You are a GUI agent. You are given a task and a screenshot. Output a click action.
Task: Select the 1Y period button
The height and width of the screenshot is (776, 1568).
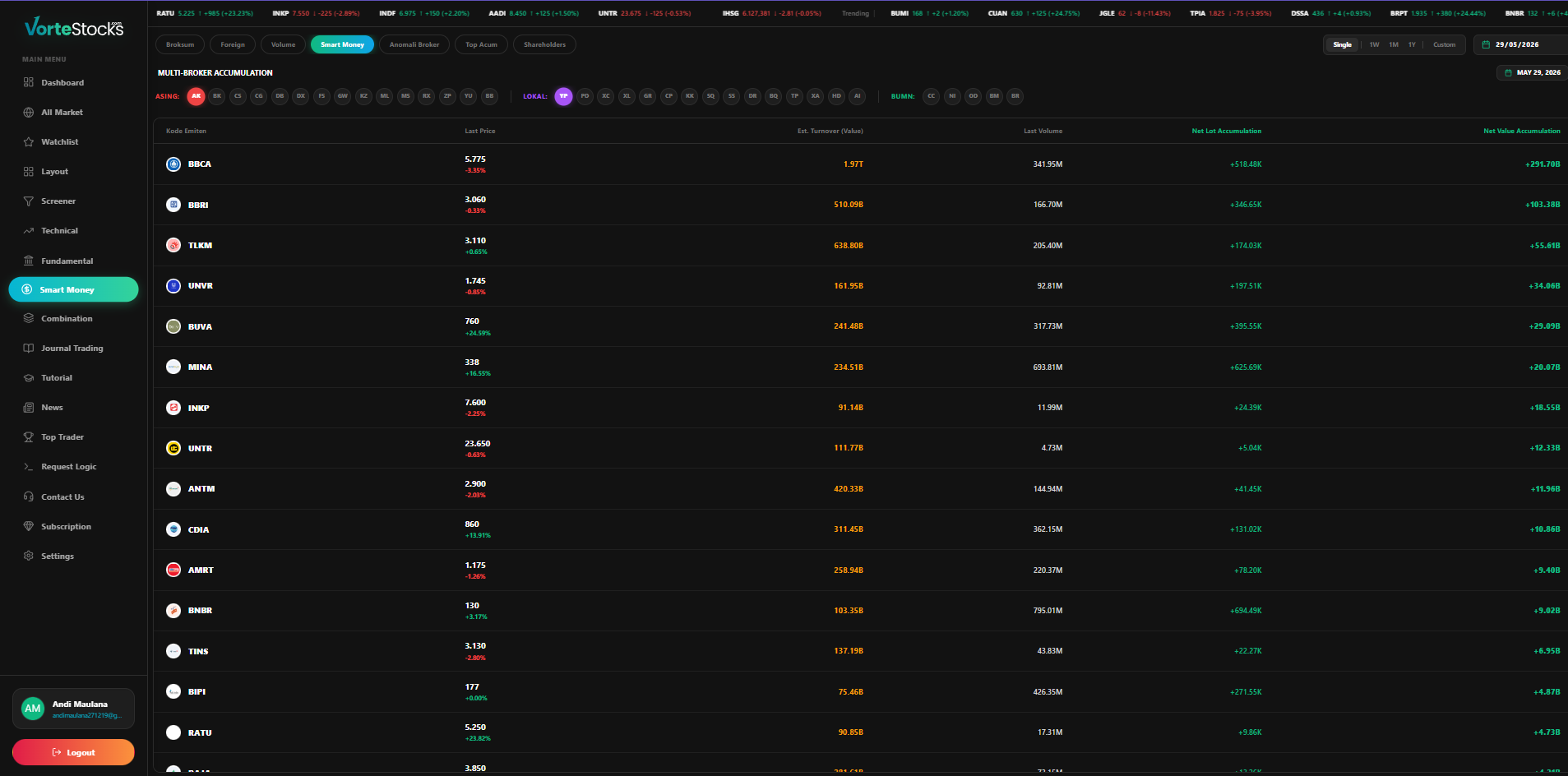[1412, 44]
